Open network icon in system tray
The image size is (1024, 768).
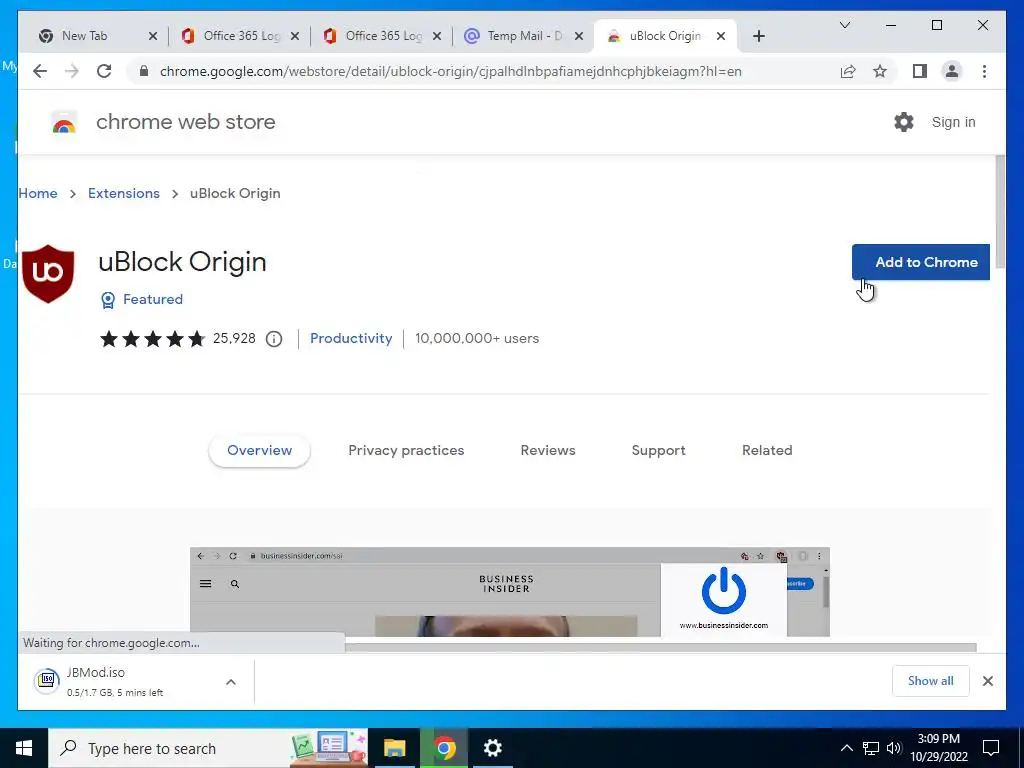click(x=871, y=748)
